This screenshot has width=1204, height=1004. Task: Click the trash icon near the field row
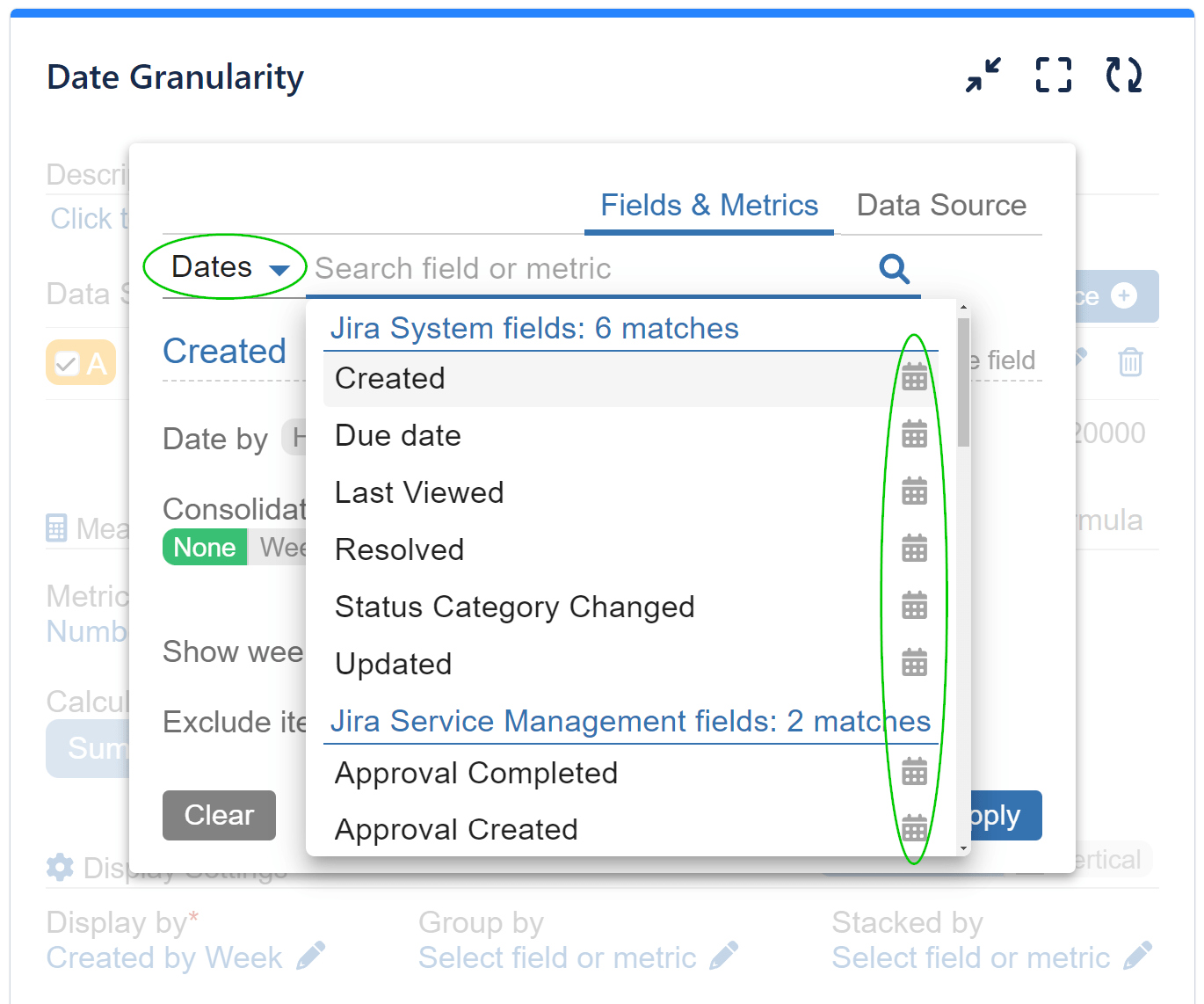click(1130, 362)
